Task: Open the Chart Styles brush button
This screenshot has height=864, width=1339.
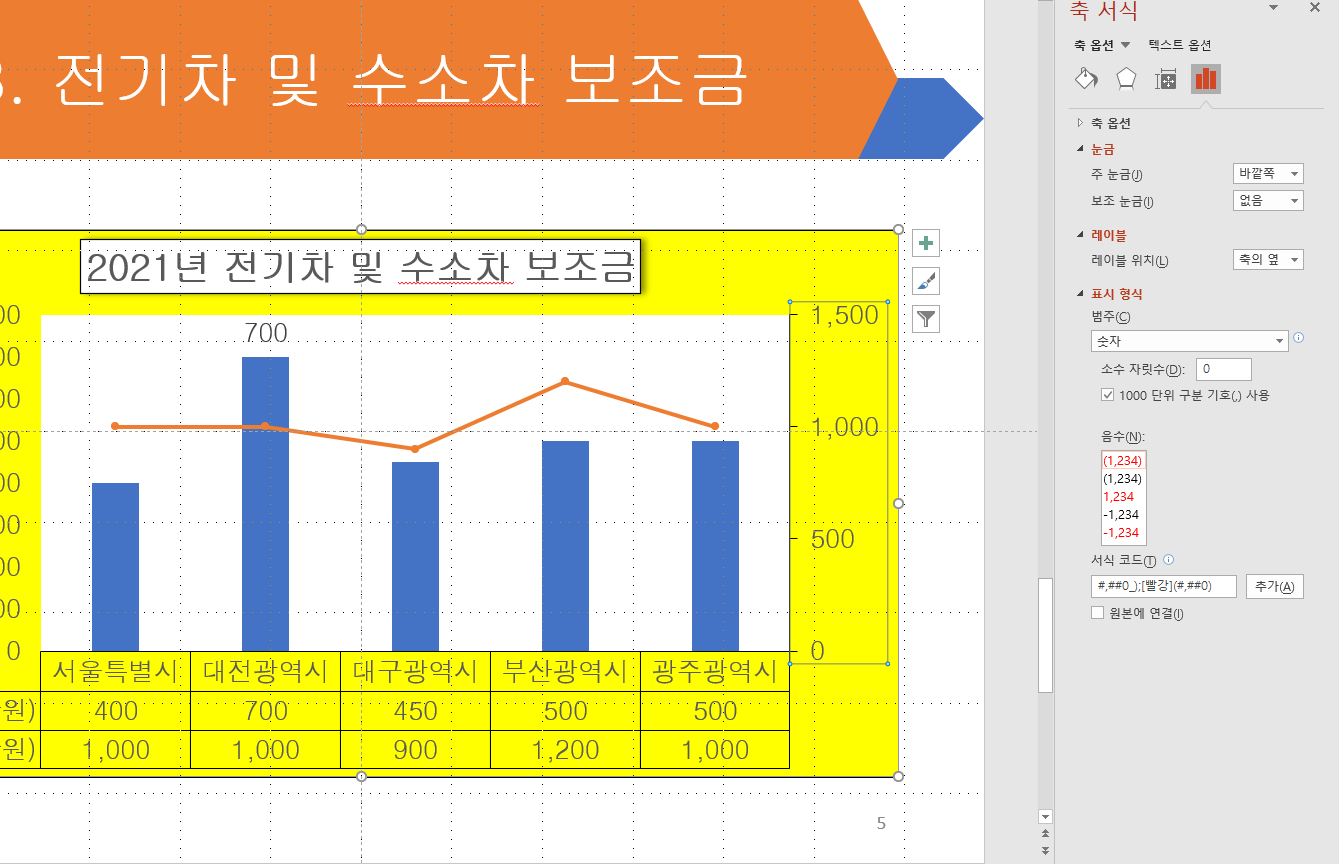Action: coord(927,281)
